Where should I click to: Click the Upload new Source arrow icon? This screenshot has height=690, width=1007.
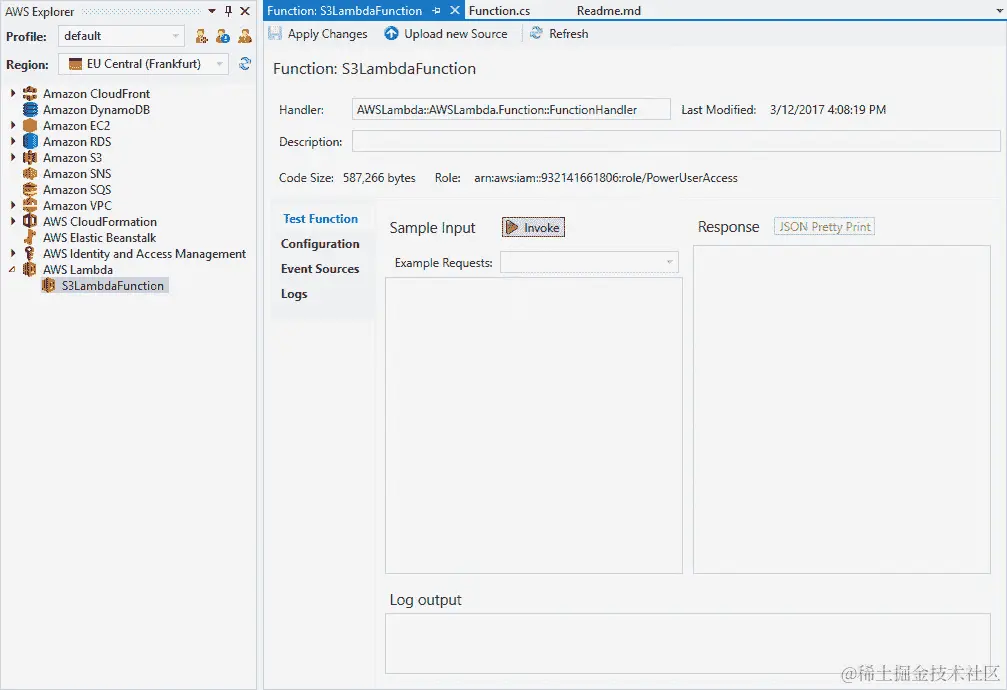pos(391,33)
